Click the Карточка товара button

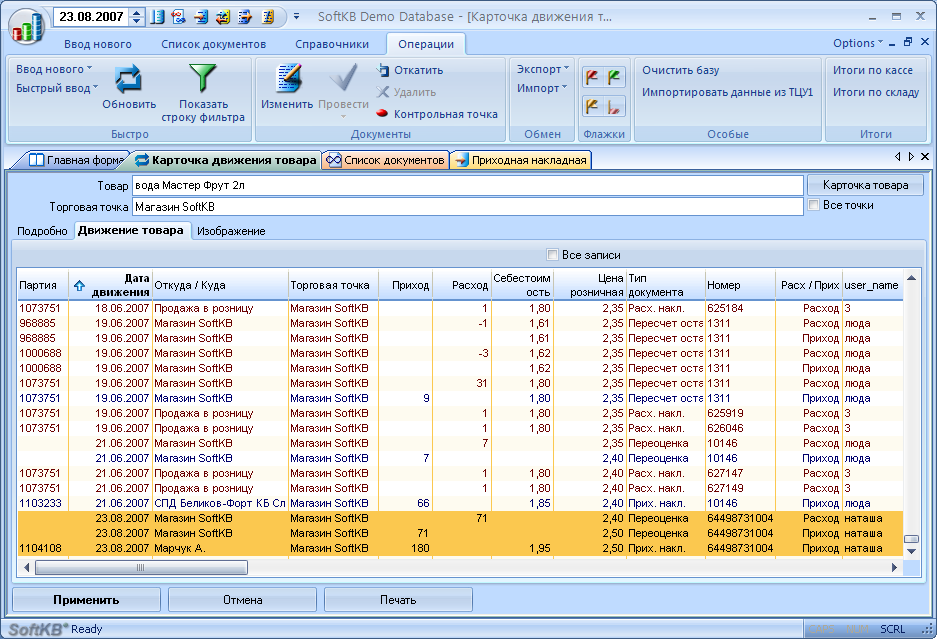click(x=865, y=185)
